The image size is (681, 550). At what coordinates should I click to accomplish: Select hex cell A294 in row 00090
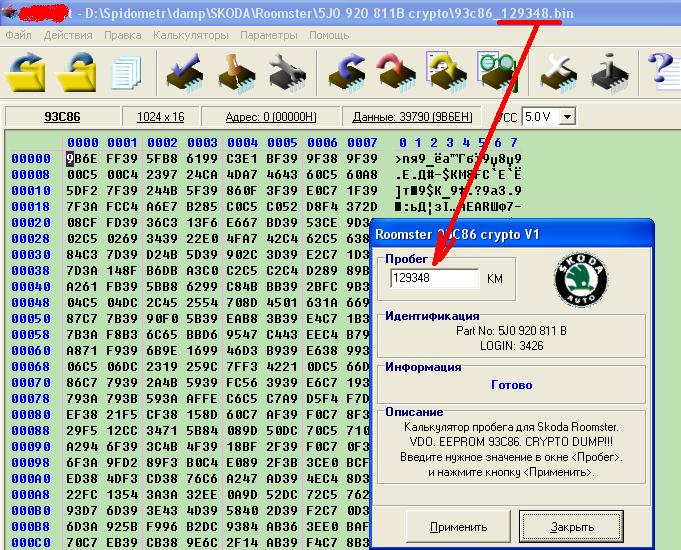(82, 447)
